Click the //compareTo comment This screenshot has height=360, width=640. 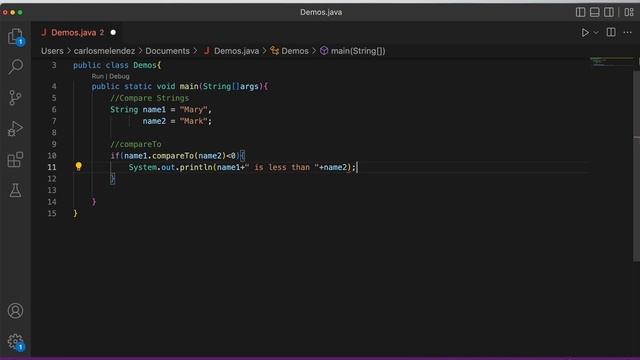(136, 144)
